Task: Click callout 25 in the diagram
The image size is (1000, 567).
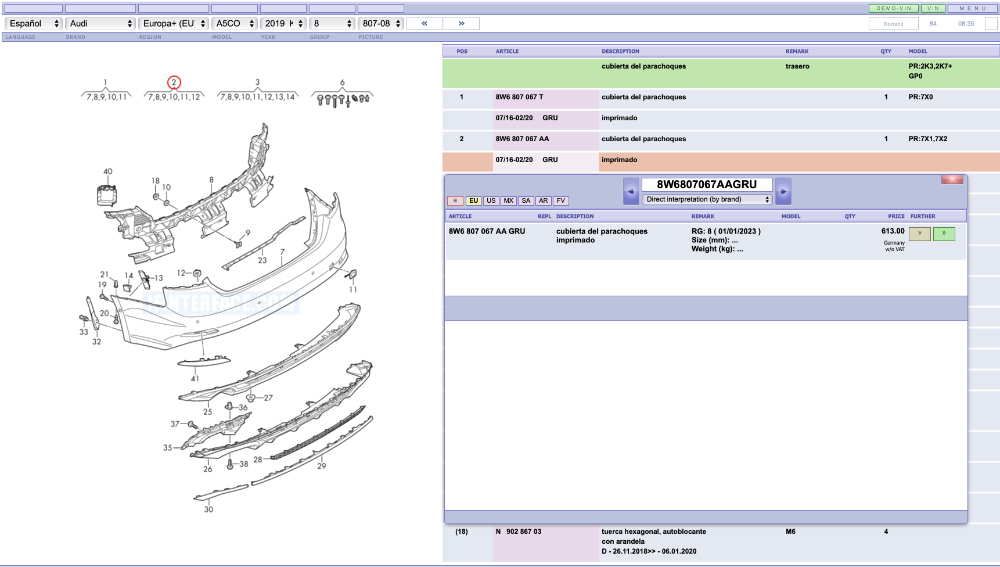Action: (208, 412)
